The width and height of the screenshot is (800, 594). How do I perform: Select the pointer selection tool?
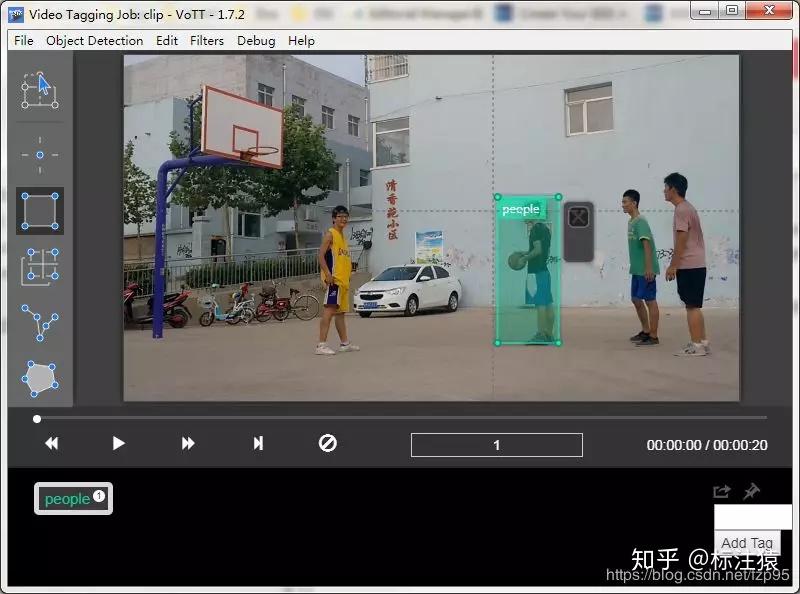40,88
